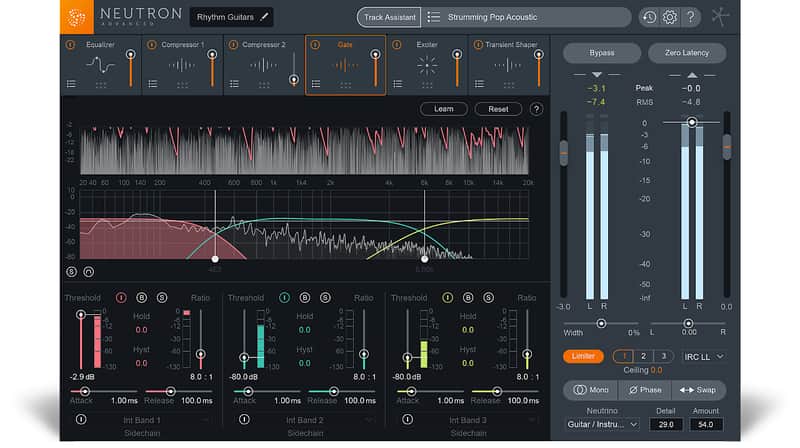800x448 pixels.
Task: Open Exciter module preset list icon
Action: 397,84
